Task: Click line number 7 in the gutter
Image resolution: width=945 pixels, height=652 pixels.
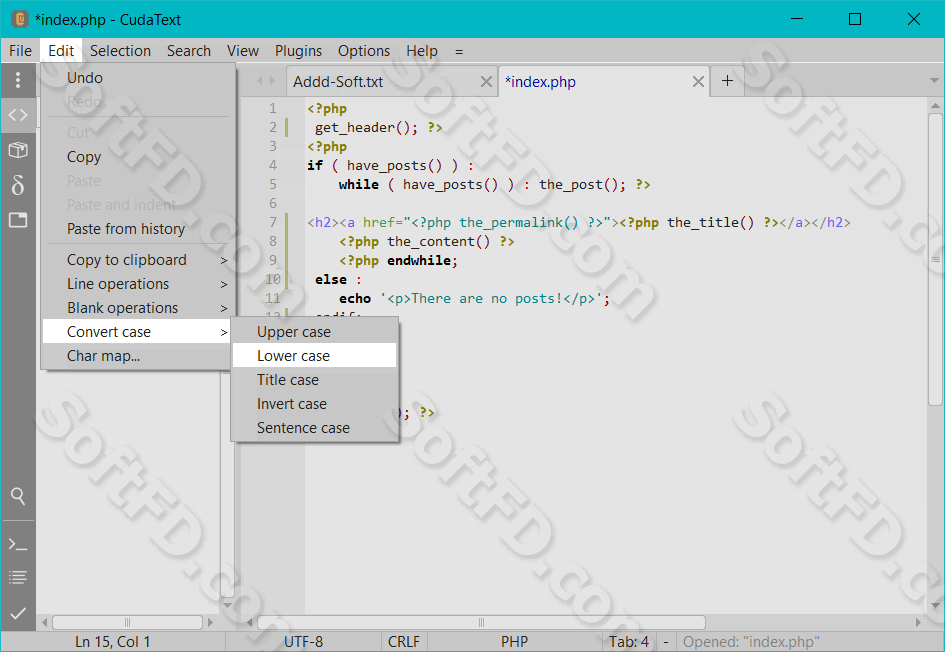Action: click(x=273, y=222)
